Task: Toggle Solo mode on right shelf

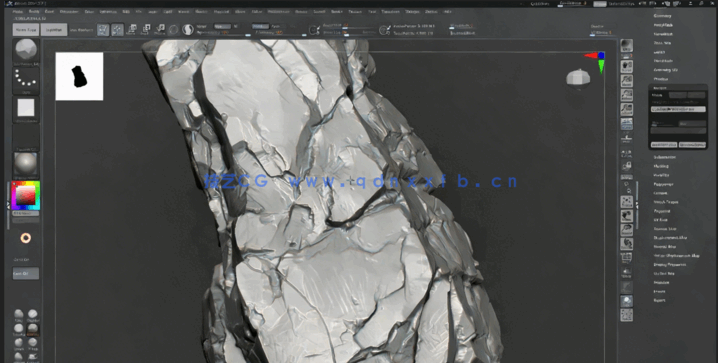Action: click(x=626, y=301)
